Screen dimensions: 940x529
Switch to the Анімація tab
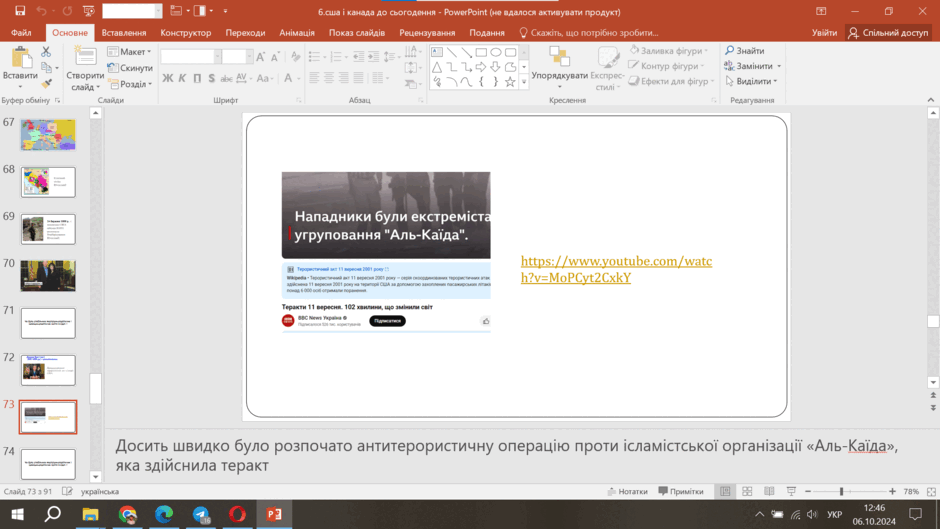pos(297,32)
